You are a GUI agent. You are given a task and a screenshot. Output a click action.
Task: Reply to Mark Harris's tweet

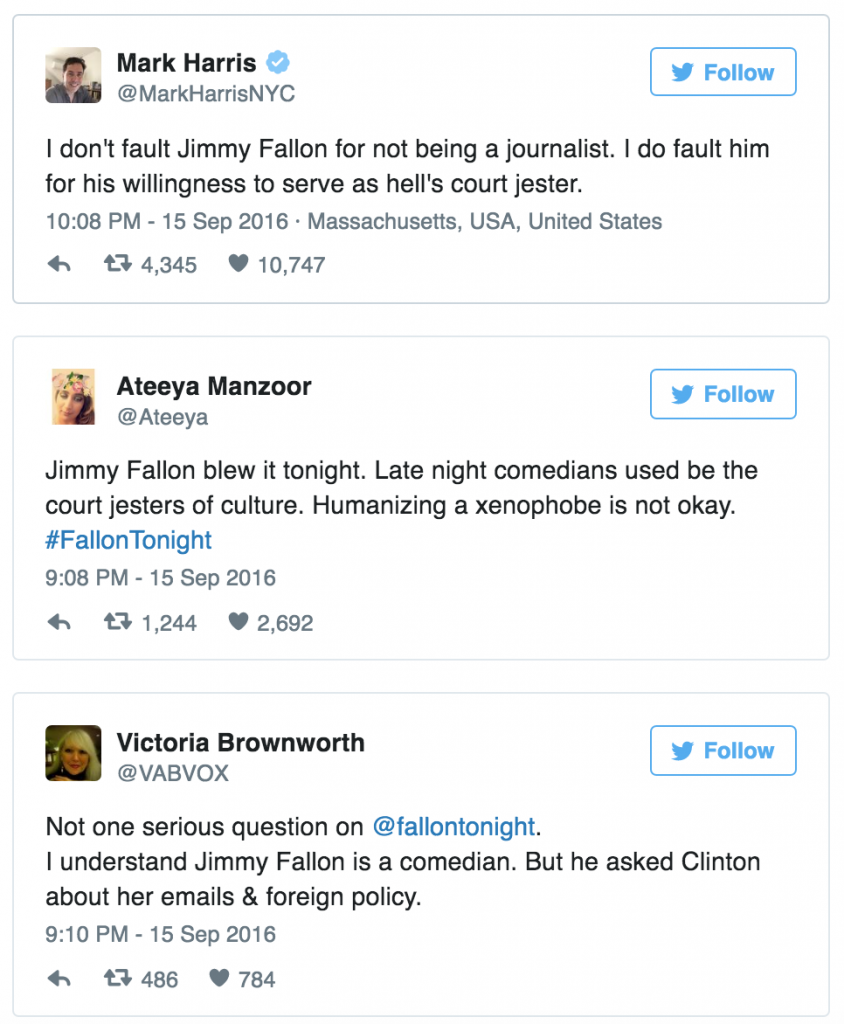pyautogui.click(x=59, y=265)
